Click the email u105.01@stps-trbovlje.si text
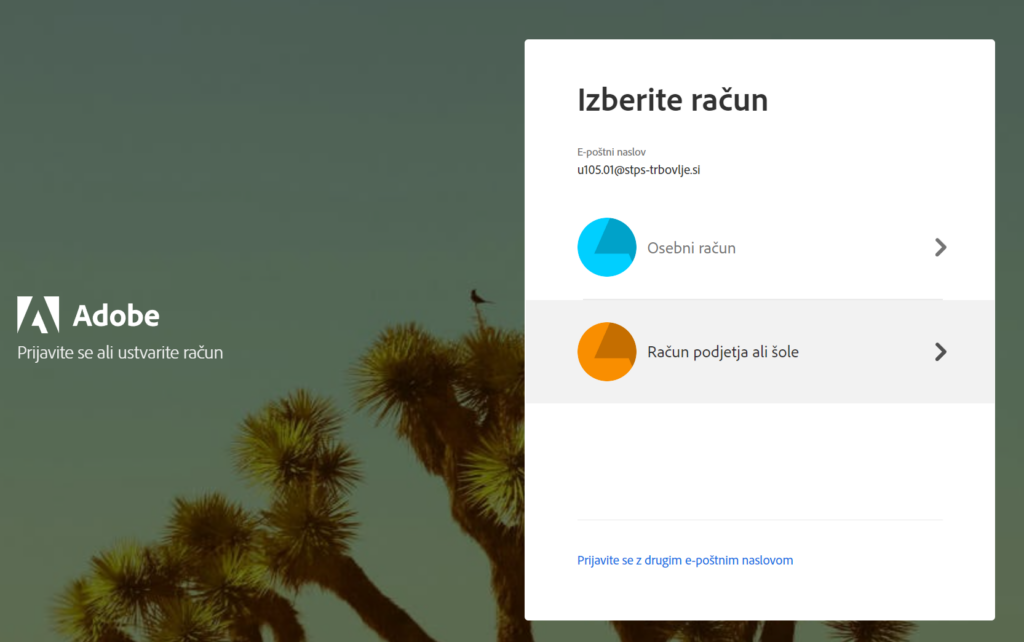Screen dimensions: 1024x642 (x=639, y=170)
